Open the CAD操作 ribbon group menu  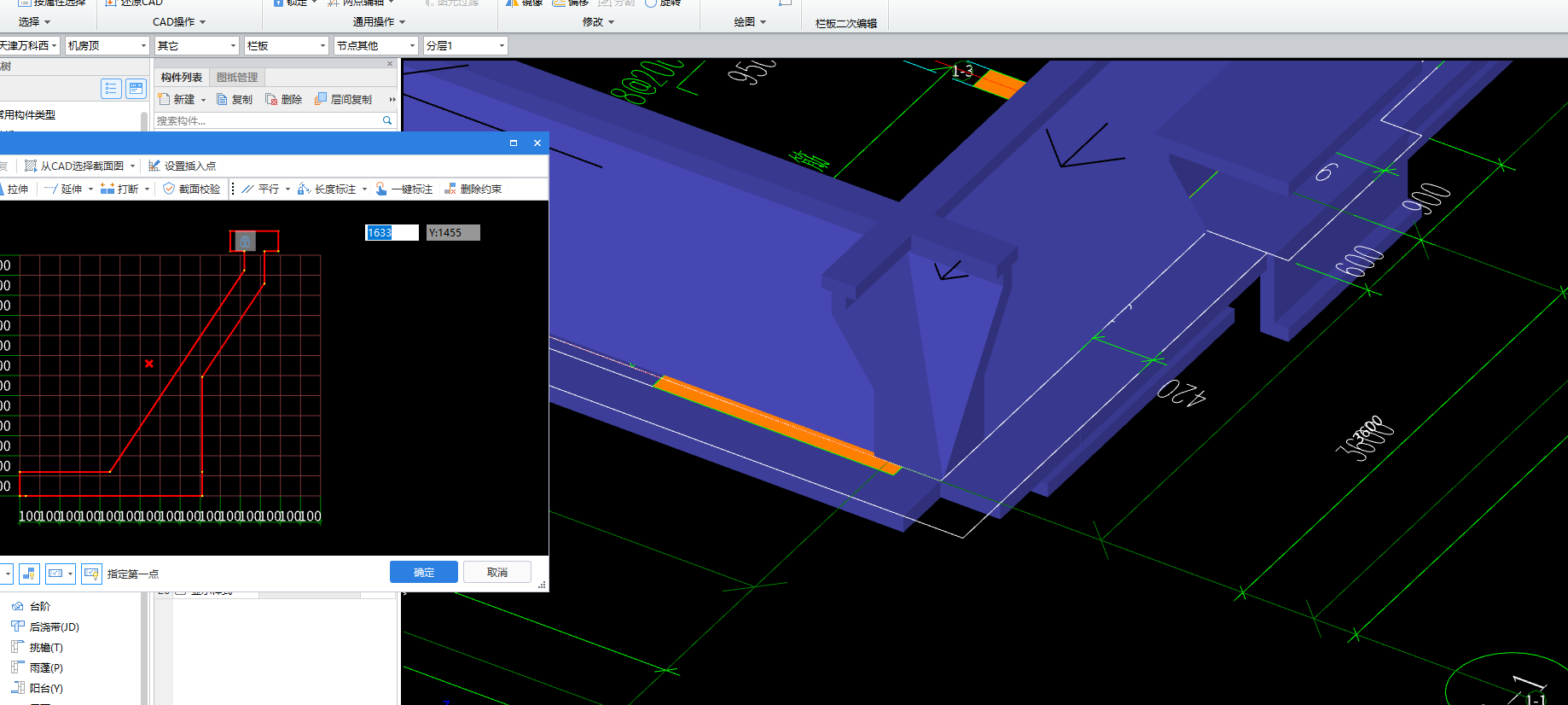179,21
